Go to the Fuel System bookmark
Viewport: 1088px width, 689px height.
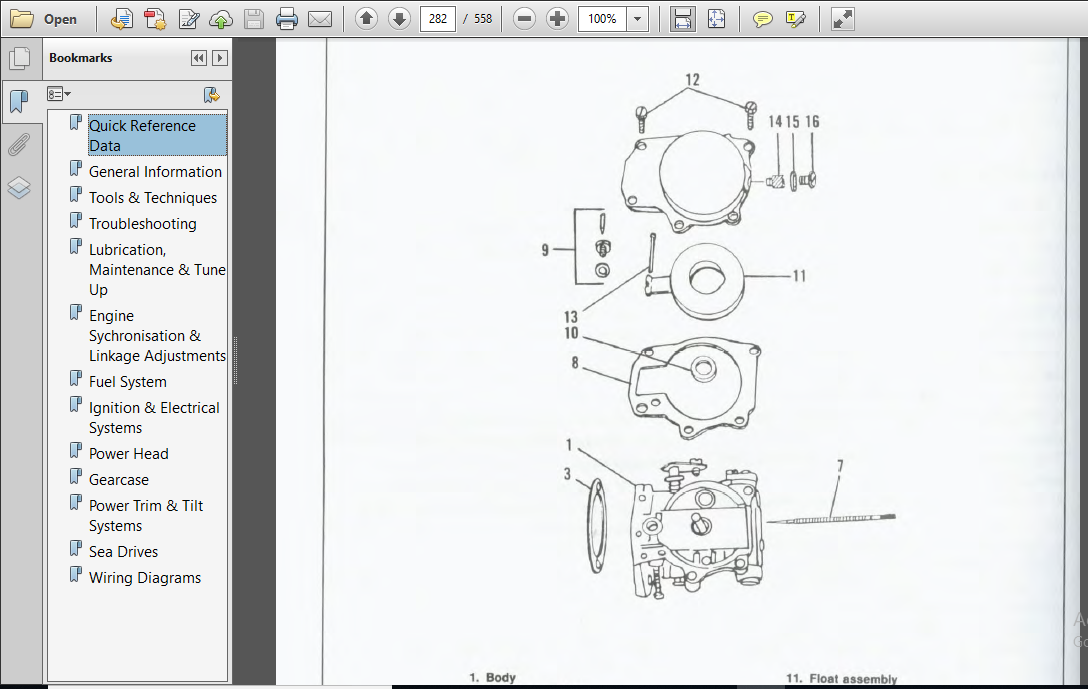[x=128, y=382]
